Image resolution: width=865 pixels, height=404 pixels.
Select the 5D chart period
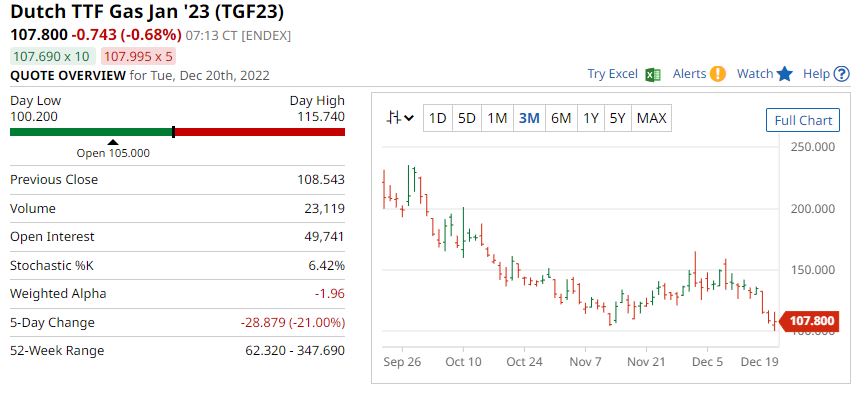[x=466, y=118]
